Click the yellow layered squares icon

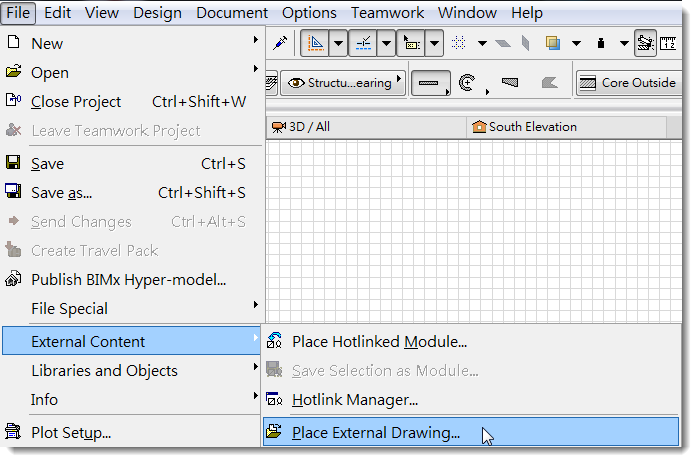coord(553,43)
